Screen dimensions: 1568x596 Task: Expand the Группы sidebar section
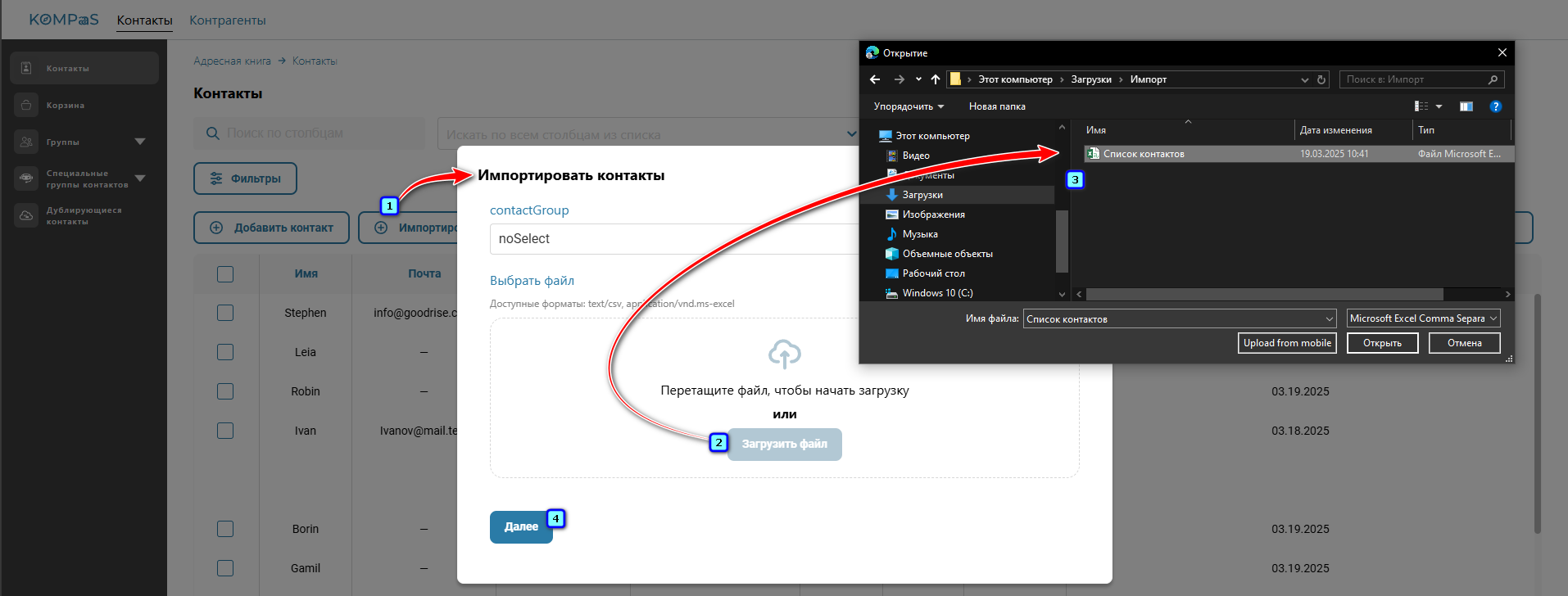coord(140,142)
